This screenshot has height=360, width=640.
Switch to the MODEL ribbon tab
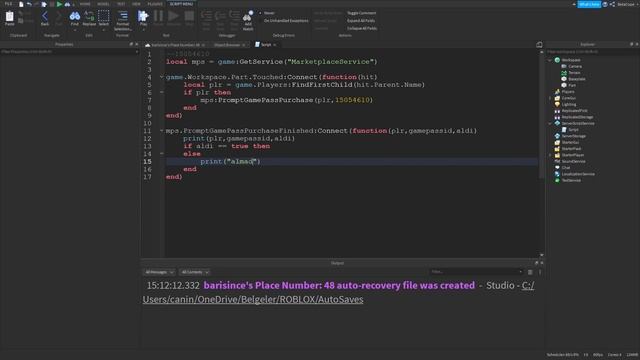coord(103,4)
